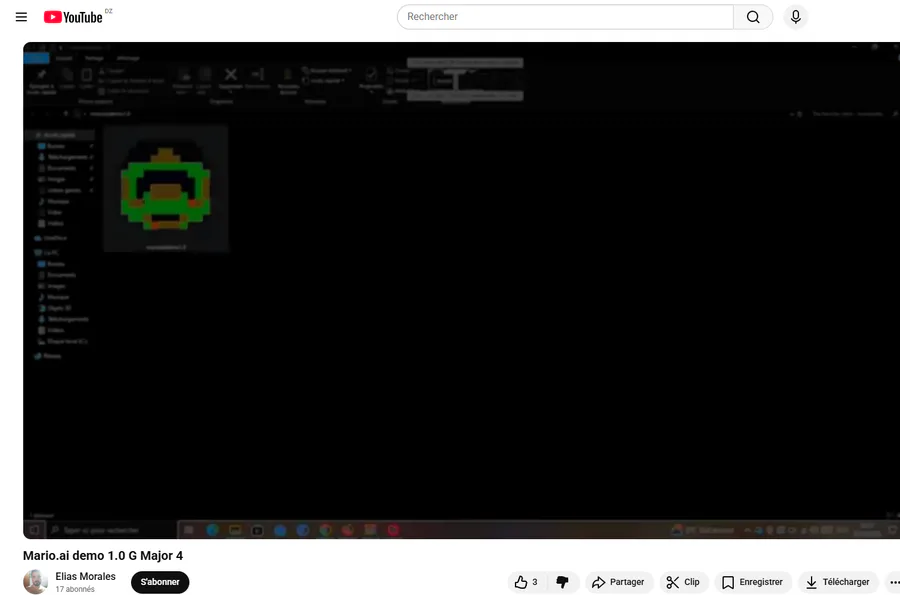Click the video player showing Mario.ai demo

coord(461,290)
